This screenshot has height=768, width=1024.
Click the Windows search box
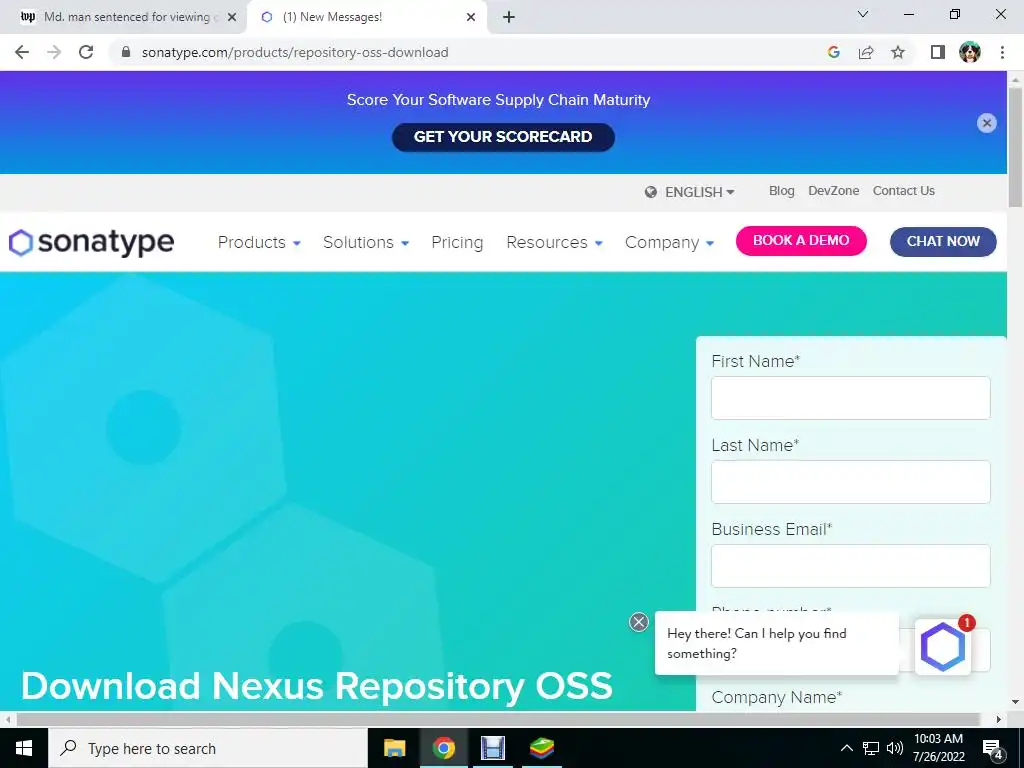tap(208, 748)
